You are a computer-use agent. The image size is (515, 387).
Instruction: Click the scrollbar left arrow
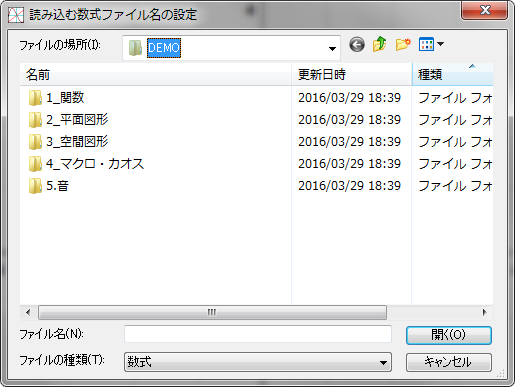[28, 312]
